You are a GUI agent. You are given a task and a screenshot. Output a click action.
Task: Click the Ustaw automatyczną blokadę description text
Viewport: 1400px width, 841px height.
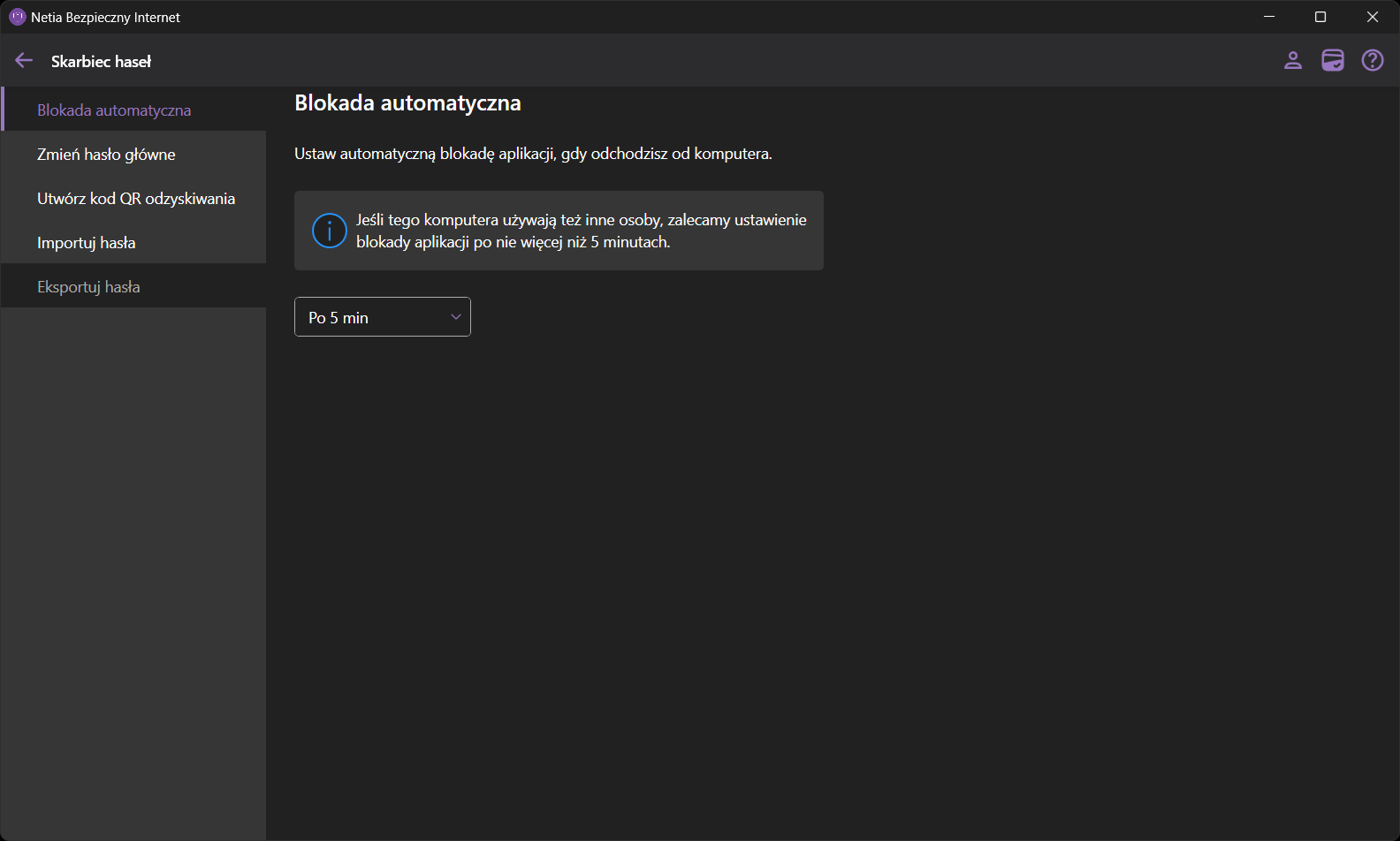(533, 154)
